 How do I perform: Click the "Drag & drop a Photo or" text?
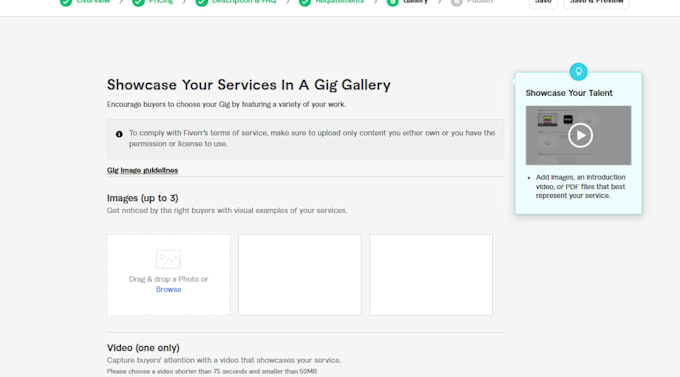168,279
